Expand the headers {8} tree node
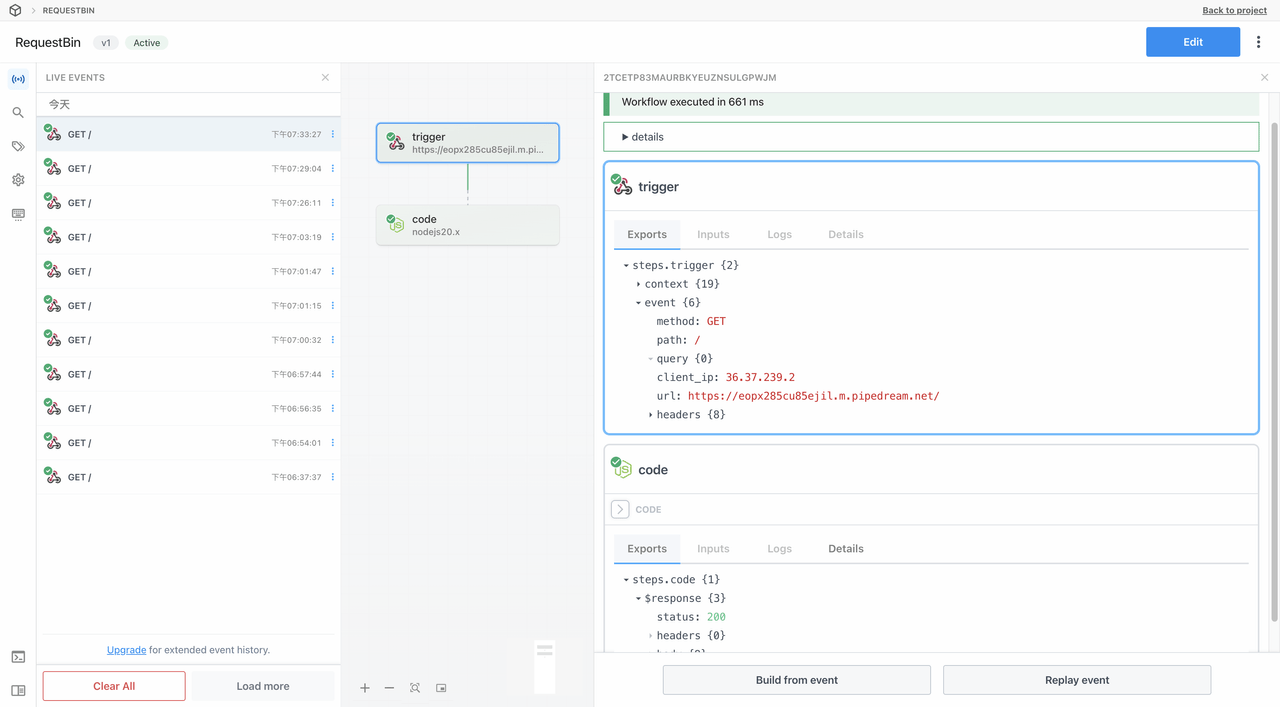Screen dimensions: 1280x707 click(651, 415)
